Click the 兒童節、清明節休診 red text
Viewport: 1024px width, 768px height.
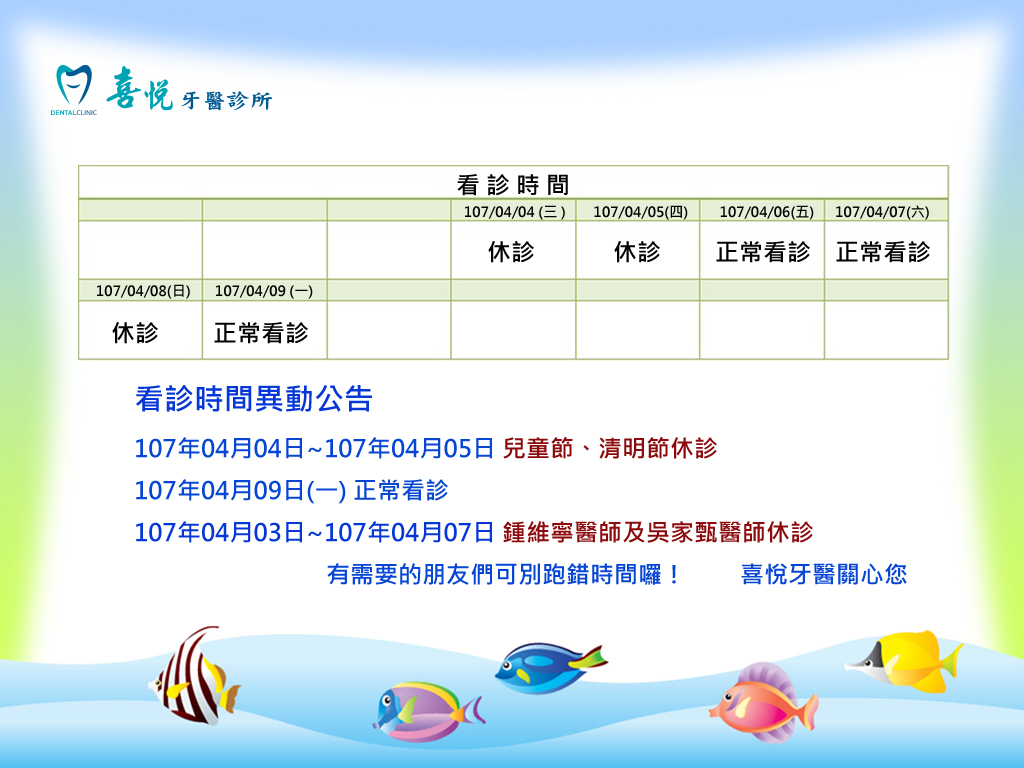tap(610, 448)
